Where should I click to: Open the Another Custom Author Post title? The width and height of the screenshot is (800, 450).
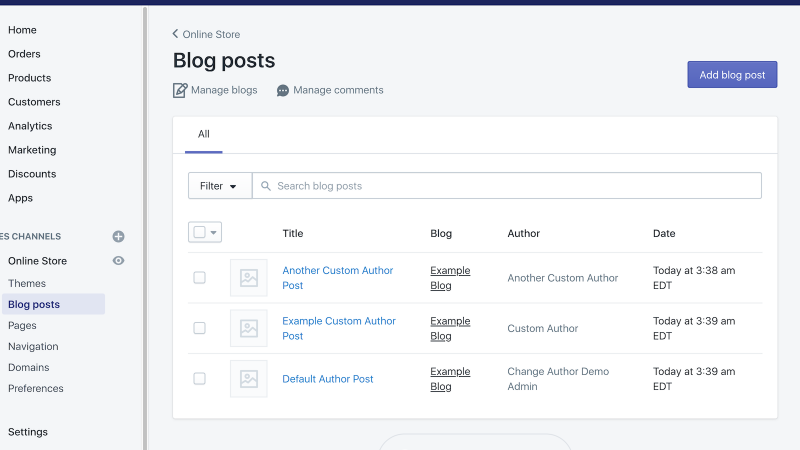click(338, 278)
